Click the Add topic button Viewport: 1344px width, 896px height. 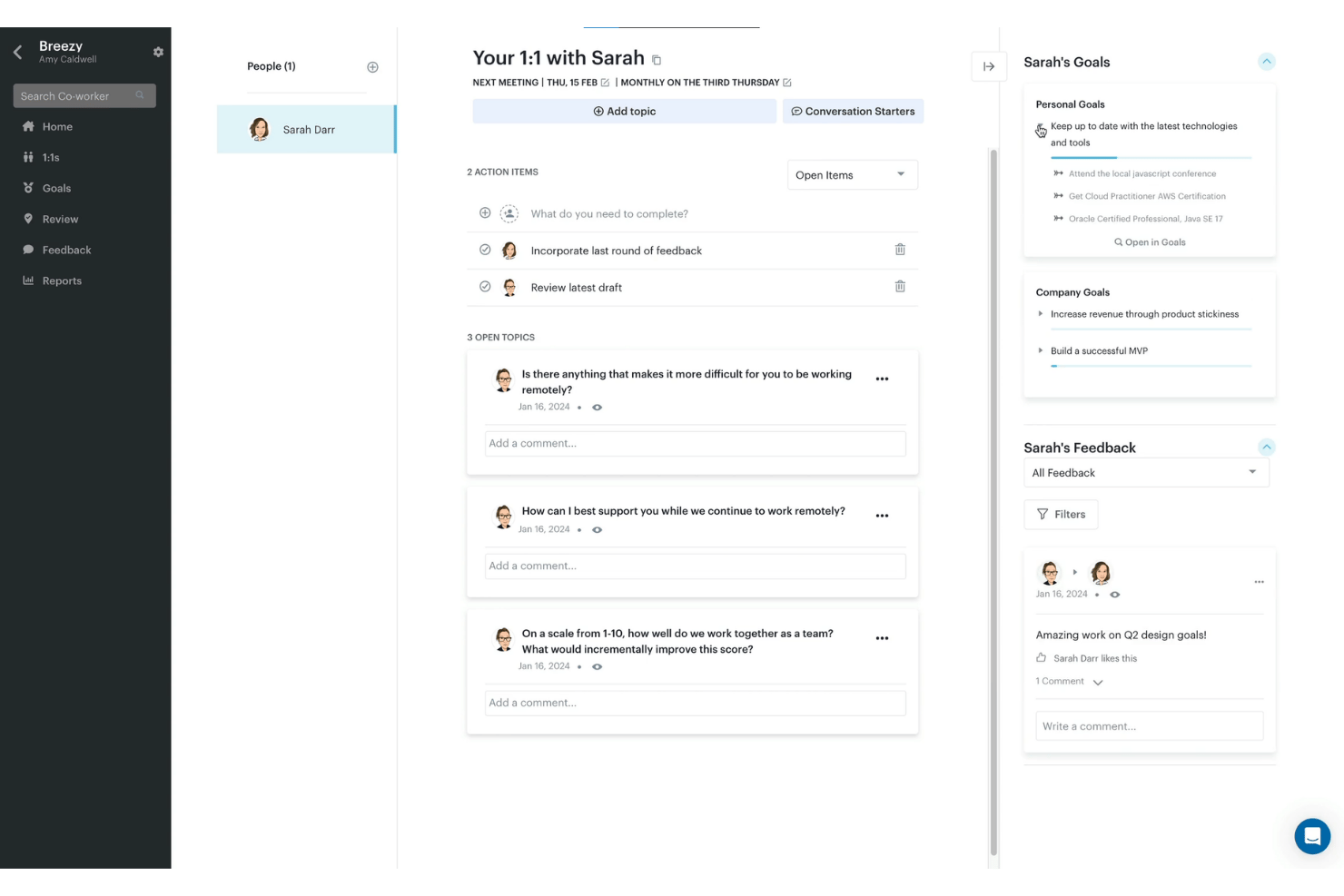click(624, 111)
